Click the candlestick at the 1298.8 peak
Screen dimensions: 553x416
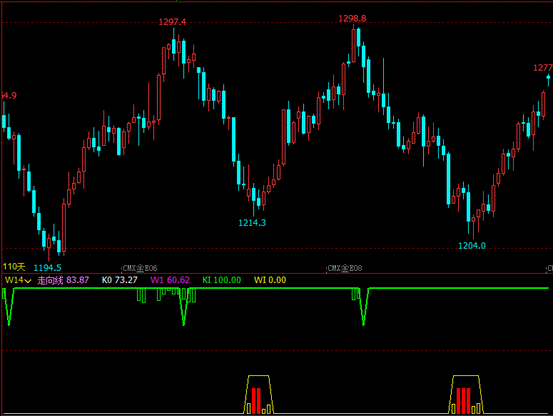point(353,44)
